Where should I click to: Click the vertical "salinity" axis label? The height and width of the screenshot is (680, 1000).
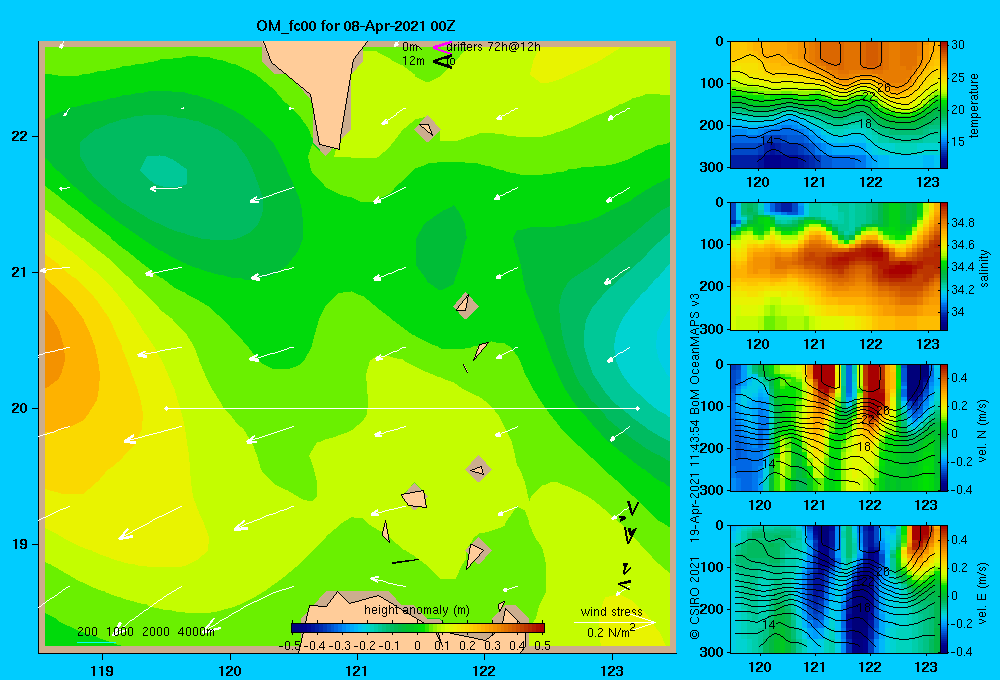(984, 268)
